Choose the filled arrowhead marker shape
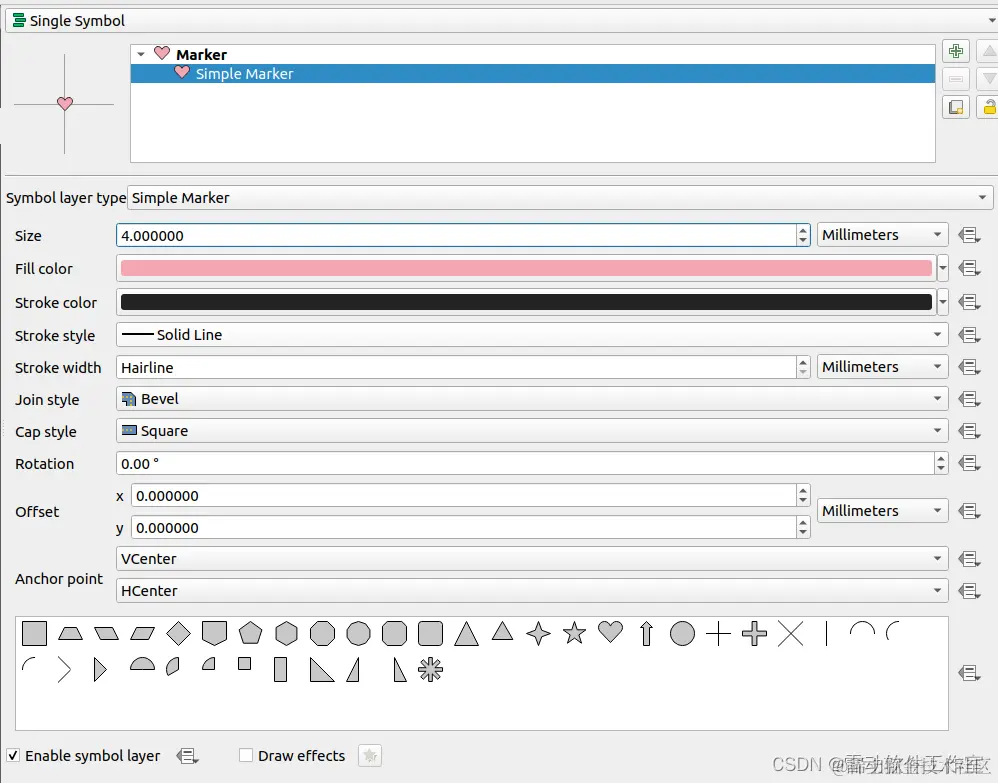The image size is (998, 783). click(100, 669)
